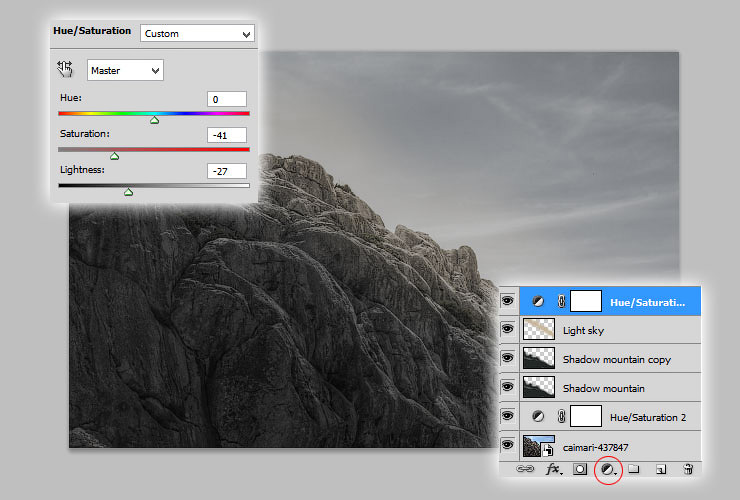Create a new group folder
The width and height of the screenshot is (740, 500).
pyautogui.click(x=634, y=469)
